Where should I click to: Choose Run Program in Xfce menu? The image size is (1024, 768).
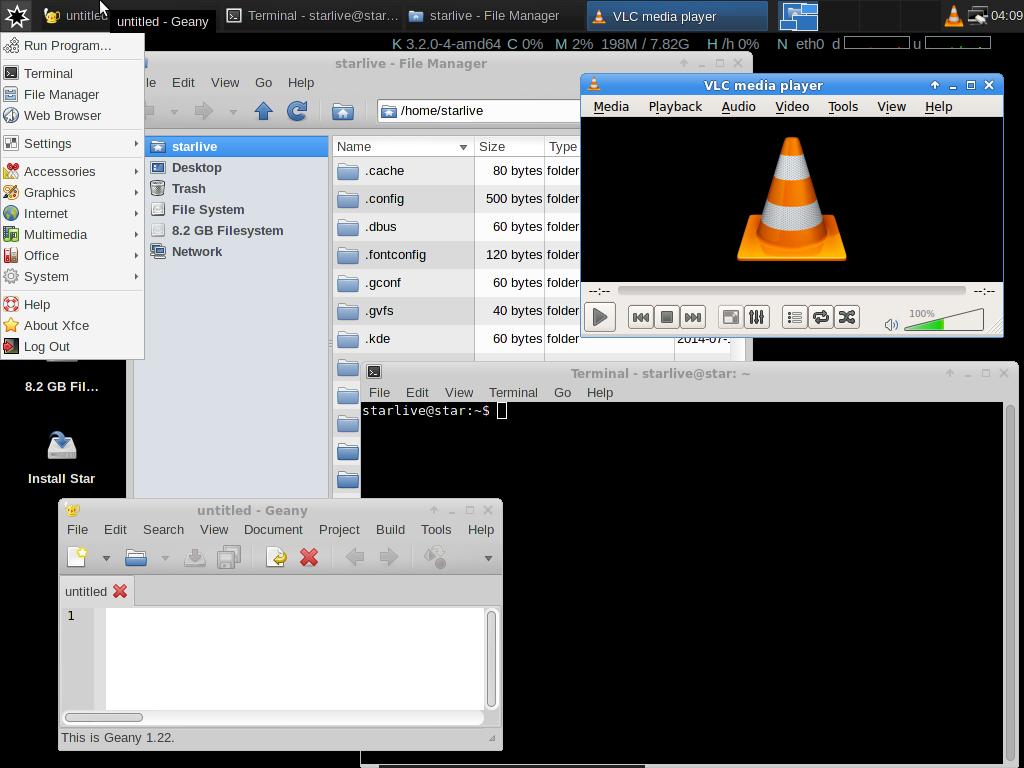coord(72,46)
